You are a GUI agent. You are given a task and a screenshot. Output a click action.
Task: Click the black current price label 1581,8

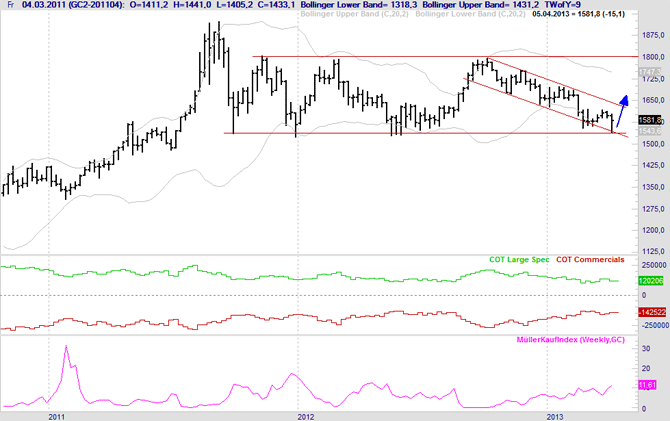(x=647, y=120)
